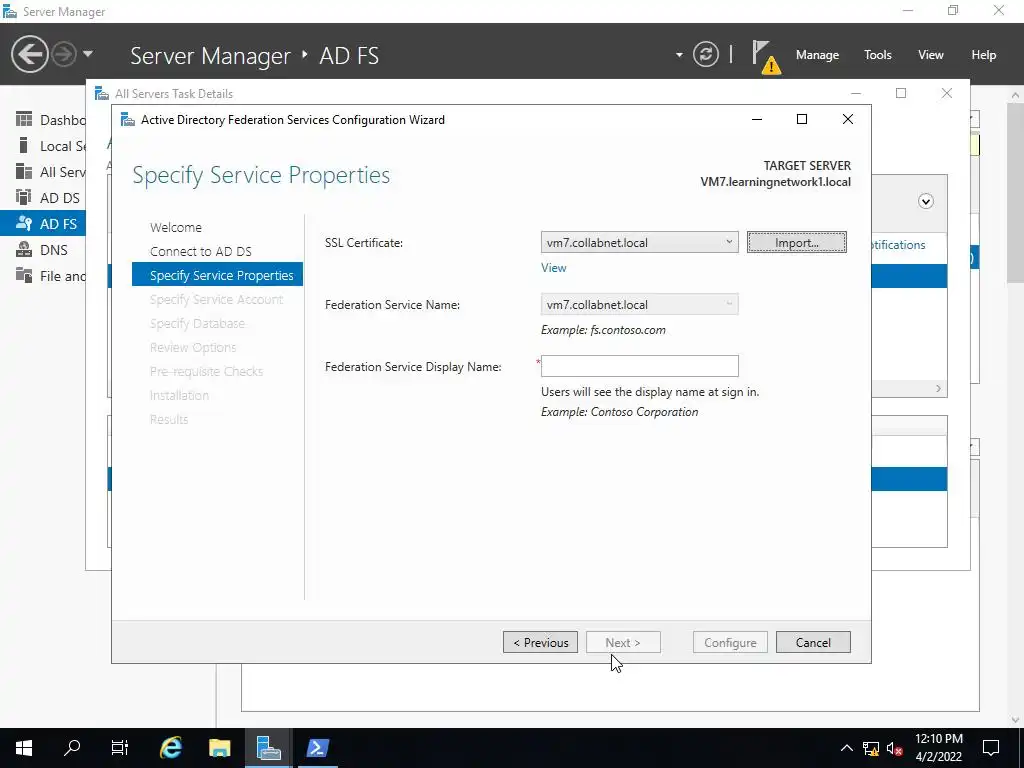The width and height of the screenshot is (1024, 768).
Task: Expand the circled chevron in Task Details
Action: (925, 201)
